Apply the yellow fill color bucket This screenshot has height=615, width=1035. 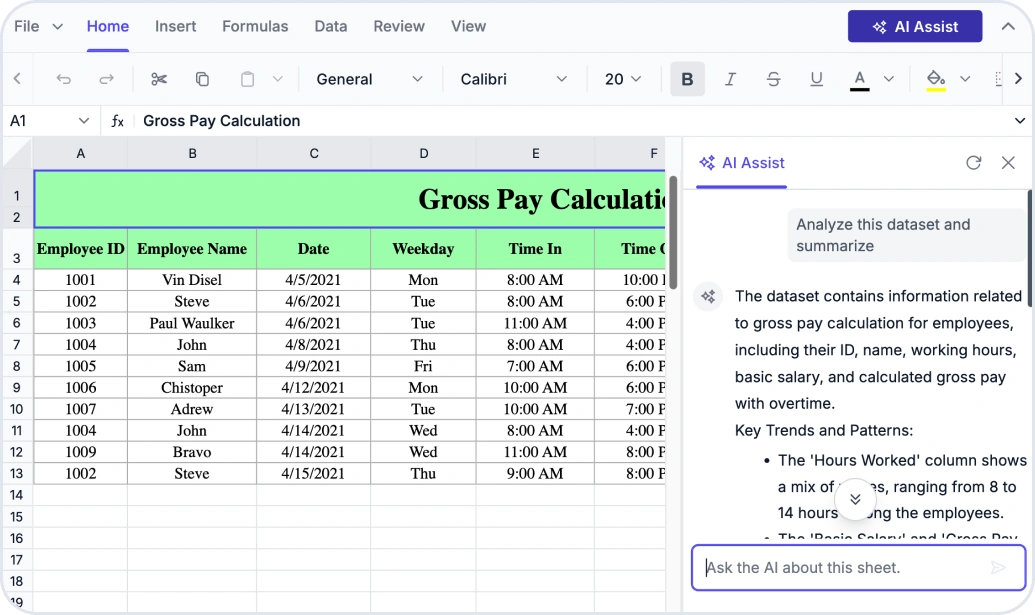pyautogui.click(x=936, y=80)
